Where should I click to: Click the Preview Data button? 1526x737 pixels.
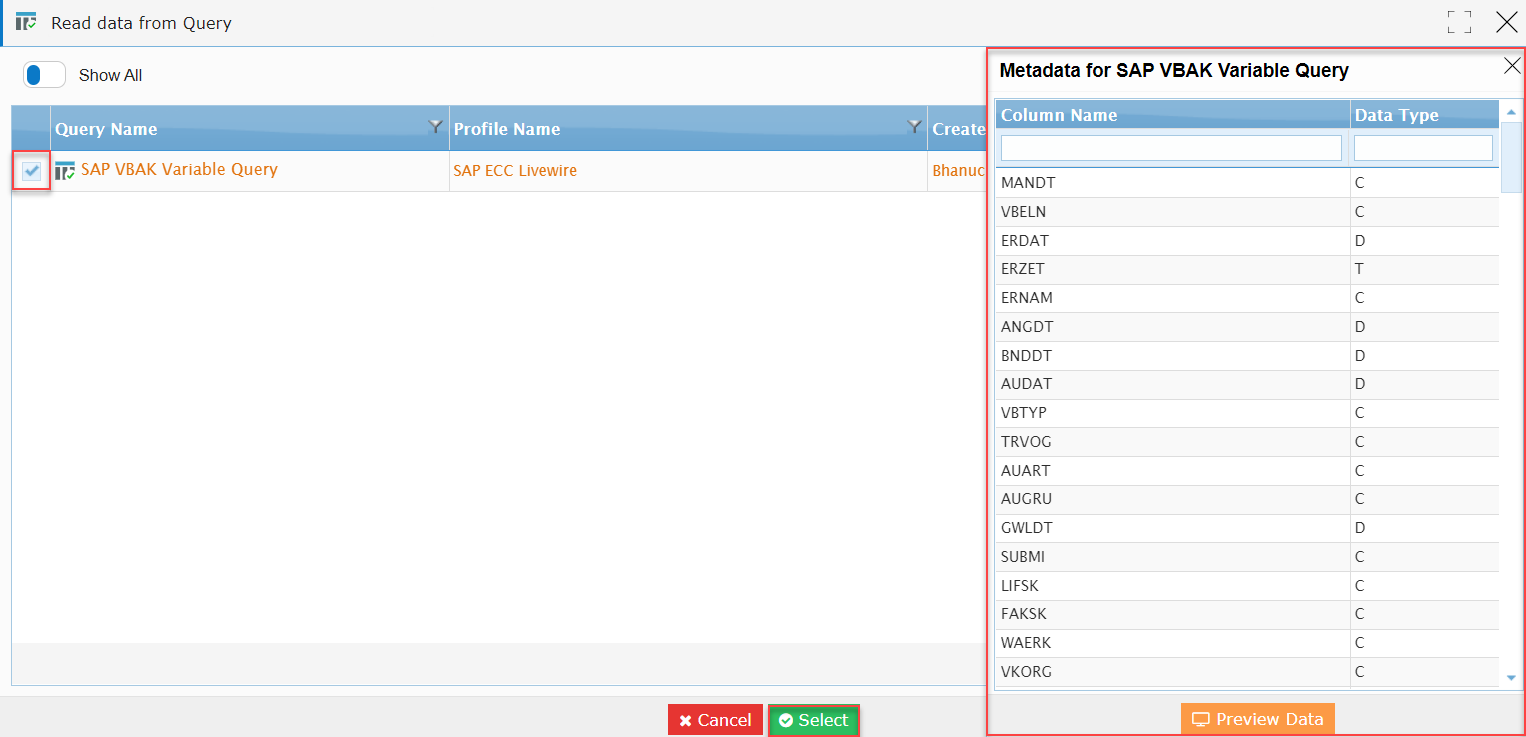(1257, 719)
